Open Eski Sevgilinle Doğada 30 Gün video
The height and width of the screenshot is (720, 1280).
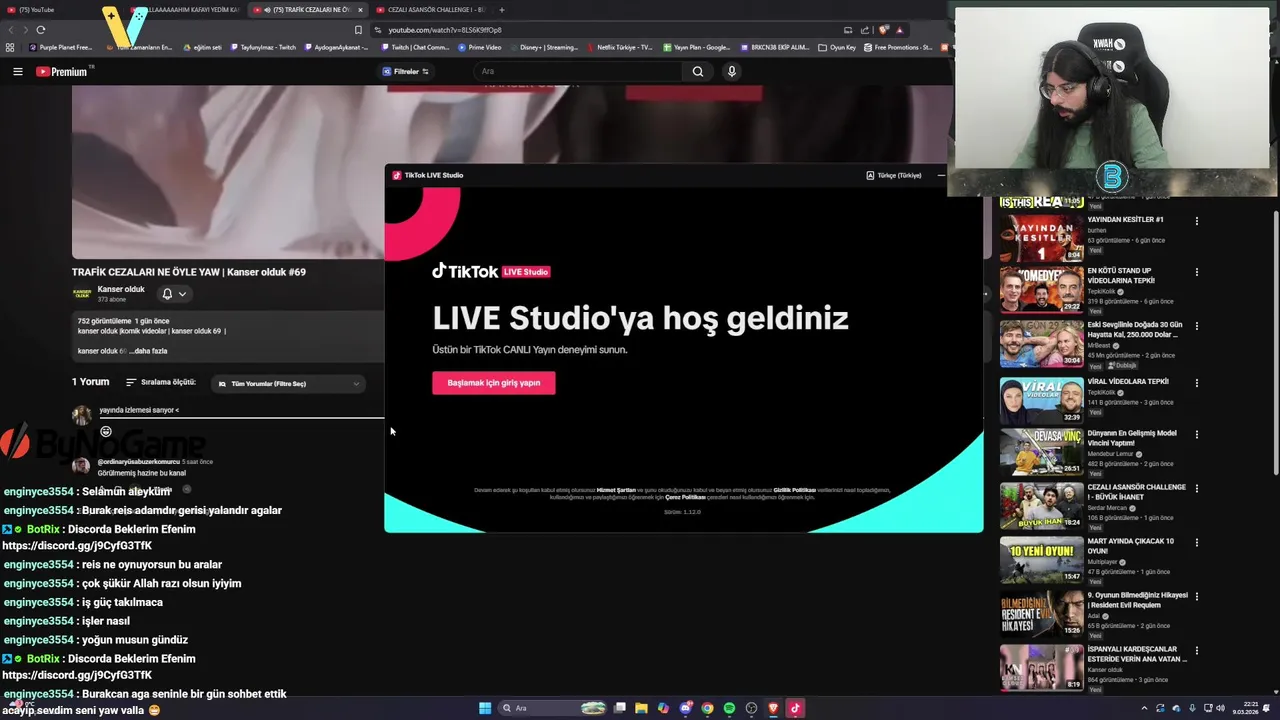[1041, 344]
